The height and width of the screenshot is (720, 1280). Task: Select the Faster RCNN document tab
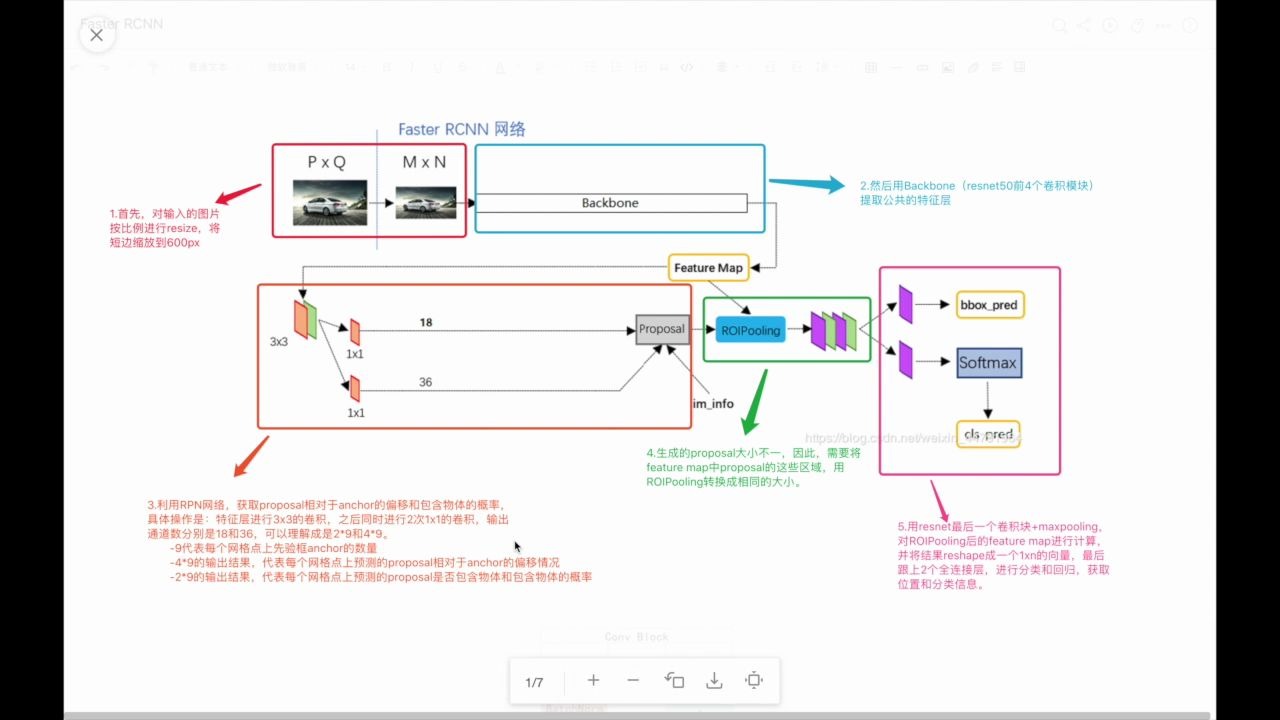point(120,24)
